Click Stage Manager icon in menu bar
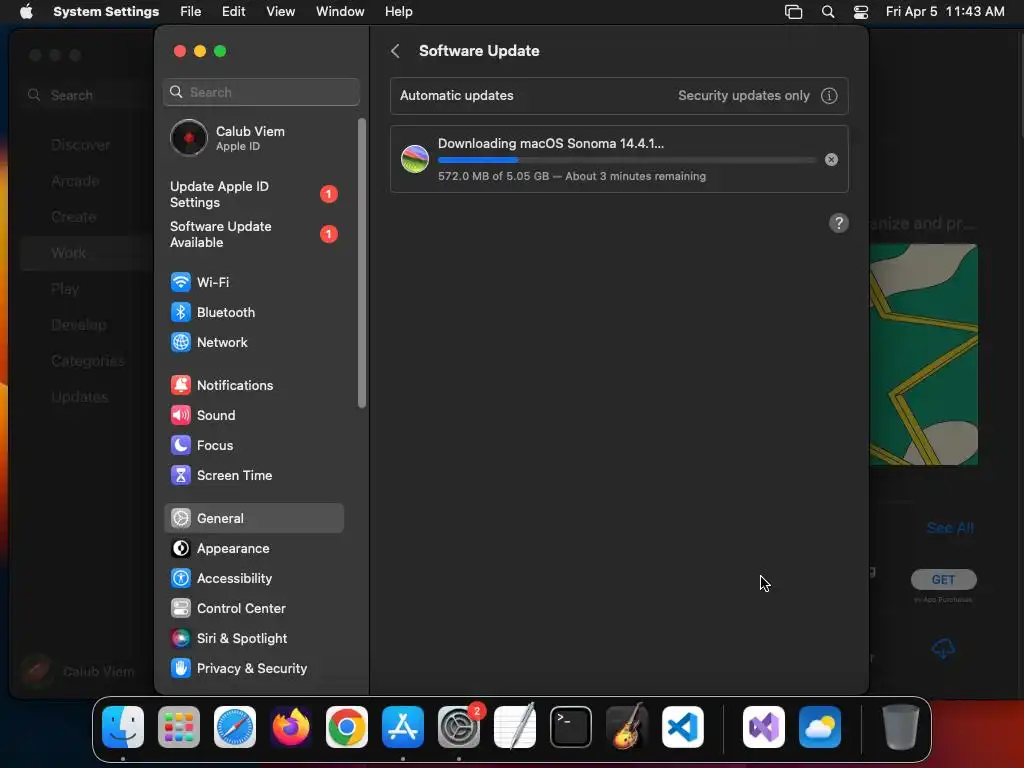This screenshot has width=1024, height=768. [x=793, y=12]
